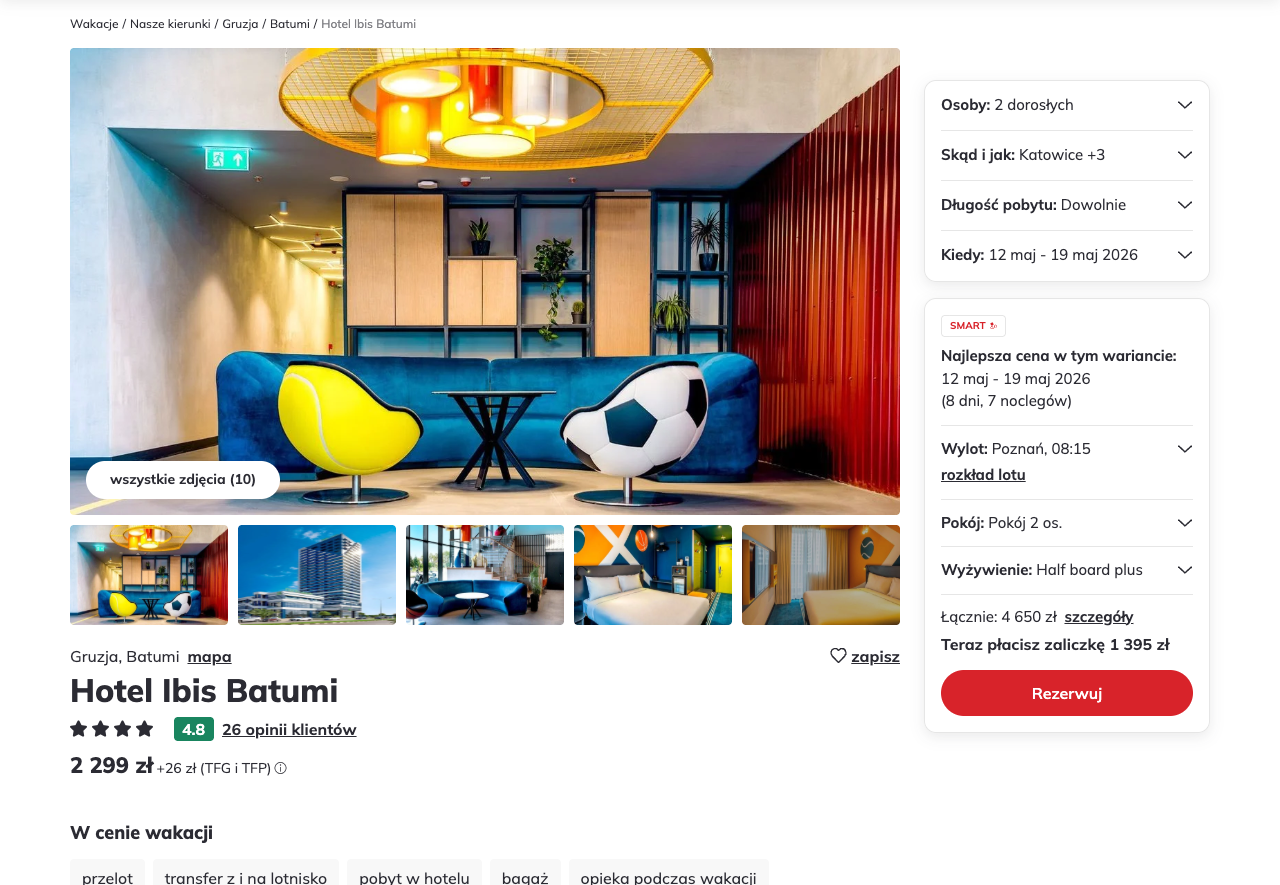
Task: Expand the Pokój room type selector
Action: (1067, 523)
